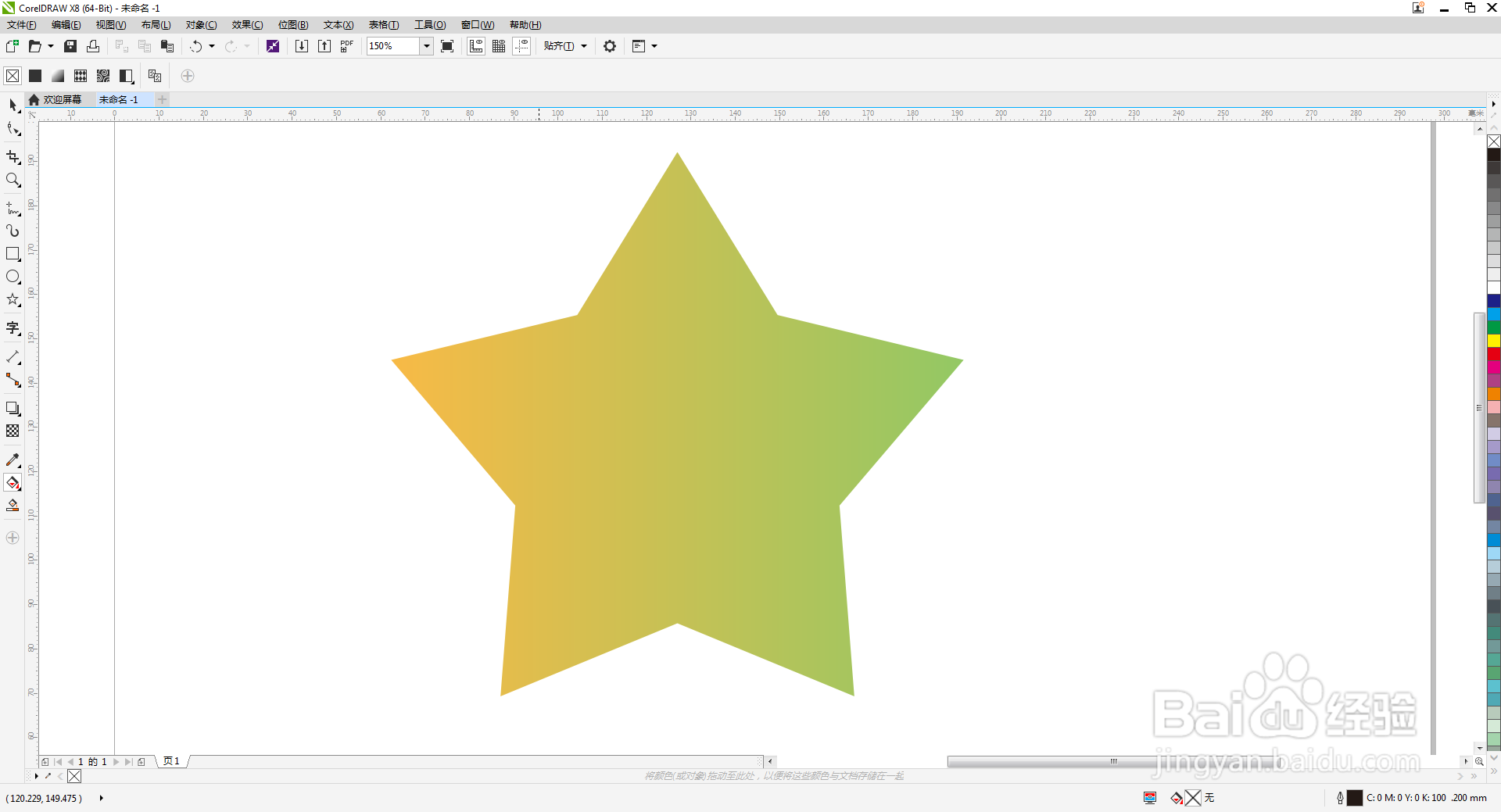Toggle grid display

pyautogui.click(x=499, y=46)
